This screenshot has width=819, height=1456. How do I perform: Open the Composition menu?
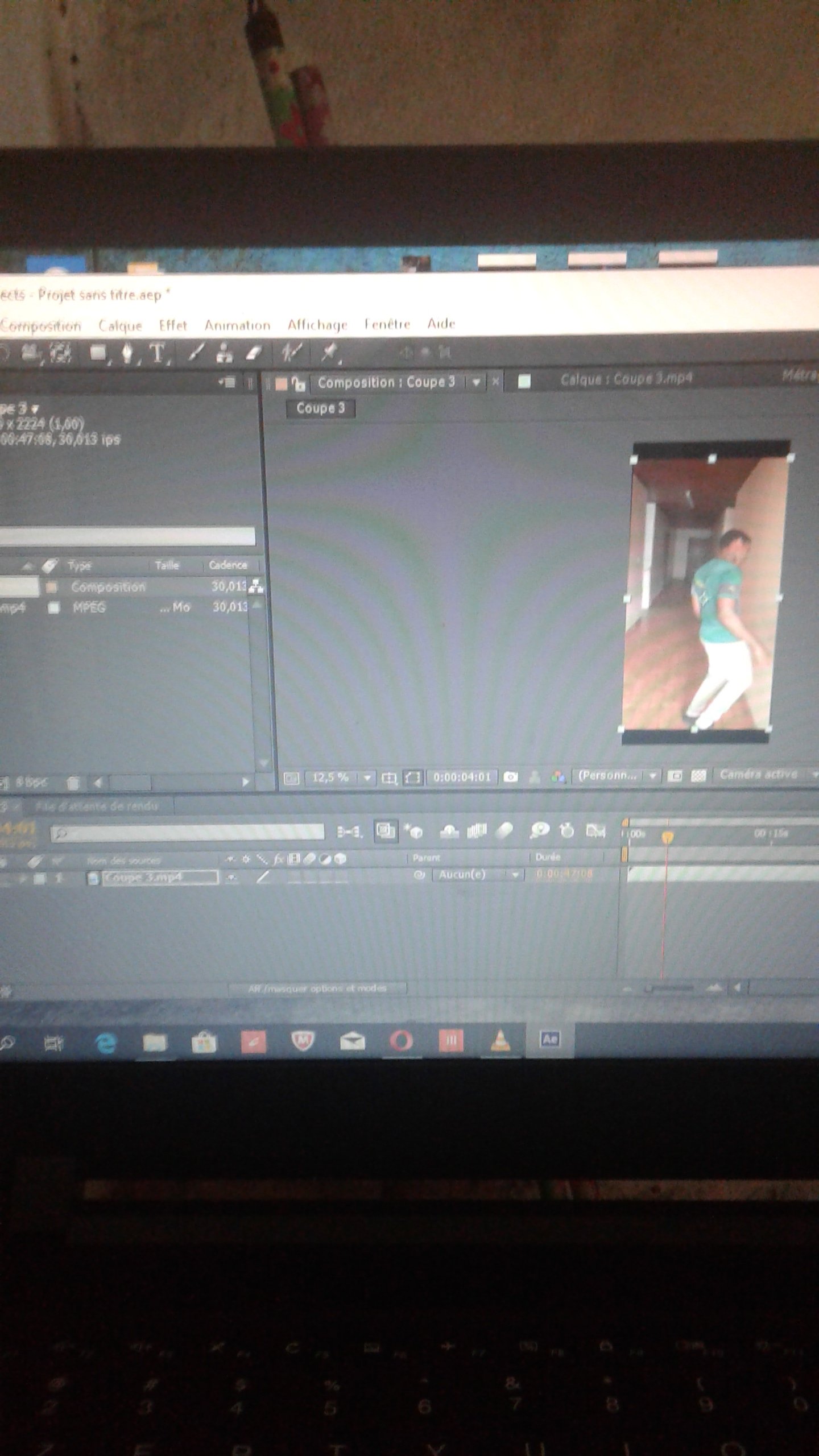40,326
